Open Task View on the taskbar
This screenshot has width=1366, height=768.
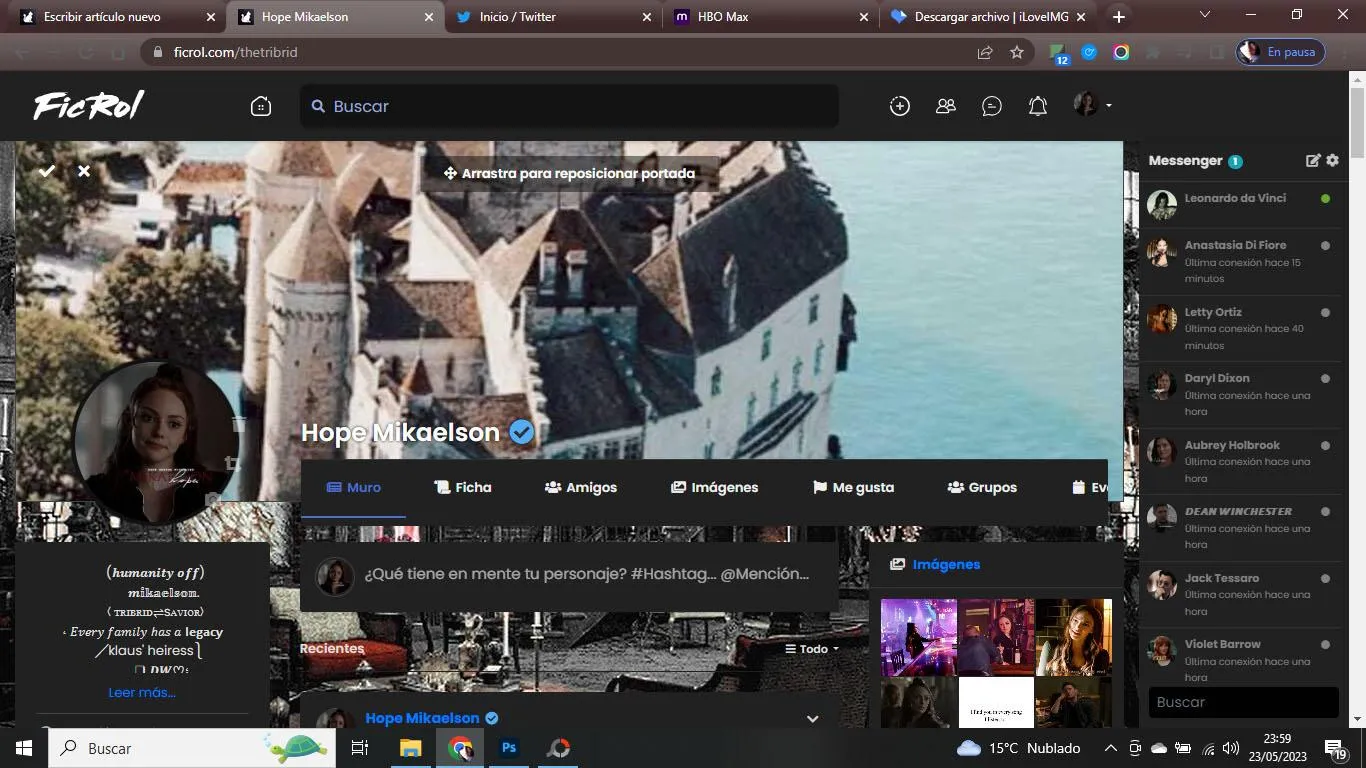coord(360,748)
